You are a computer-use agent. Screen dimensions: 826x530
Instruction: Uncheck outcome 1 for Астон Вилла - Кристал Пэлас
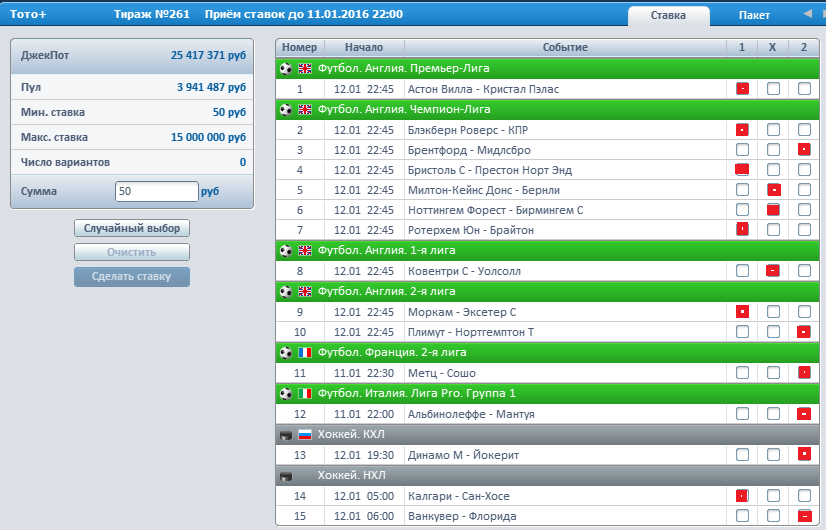pyautogui.click(x=742, y=89)
